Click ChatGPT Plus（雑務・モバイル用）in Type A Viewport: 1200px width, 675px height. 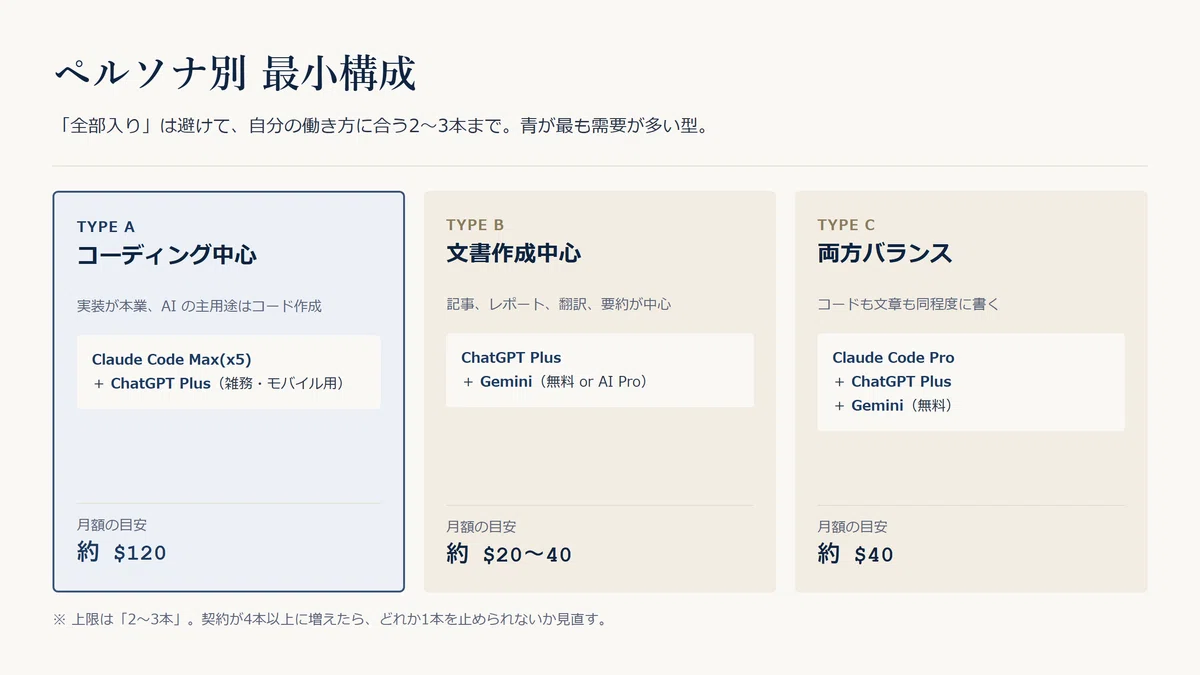coord(231,383)
